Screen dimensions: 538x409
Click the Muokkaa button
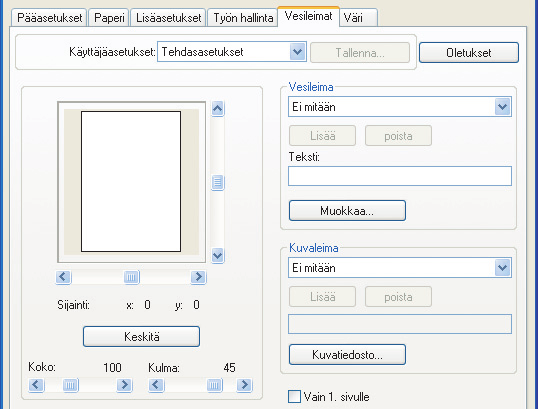tap(347, 210)
